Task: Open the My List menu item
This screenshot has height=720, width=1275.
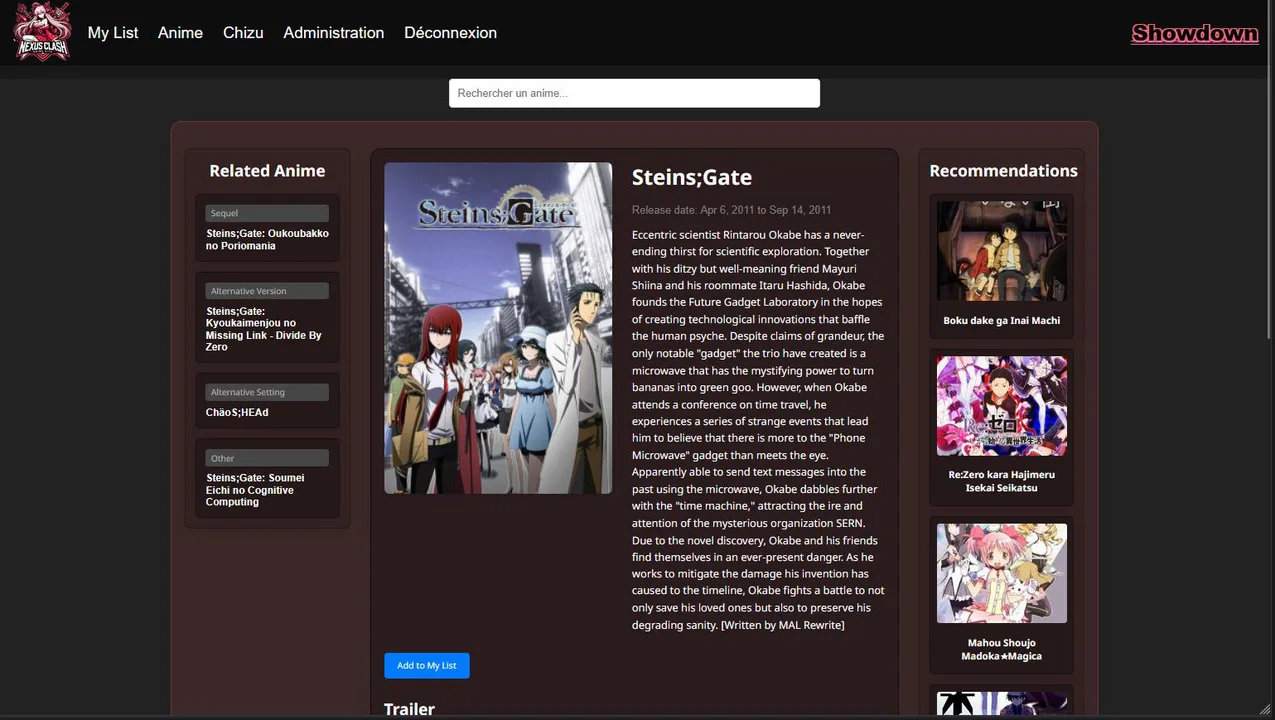Action: [113, 33]
